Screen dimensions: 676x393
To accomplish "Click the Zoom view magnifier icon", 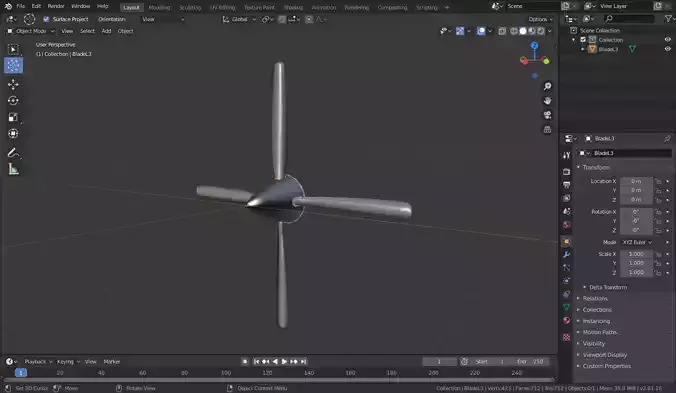I will (547, 87).
